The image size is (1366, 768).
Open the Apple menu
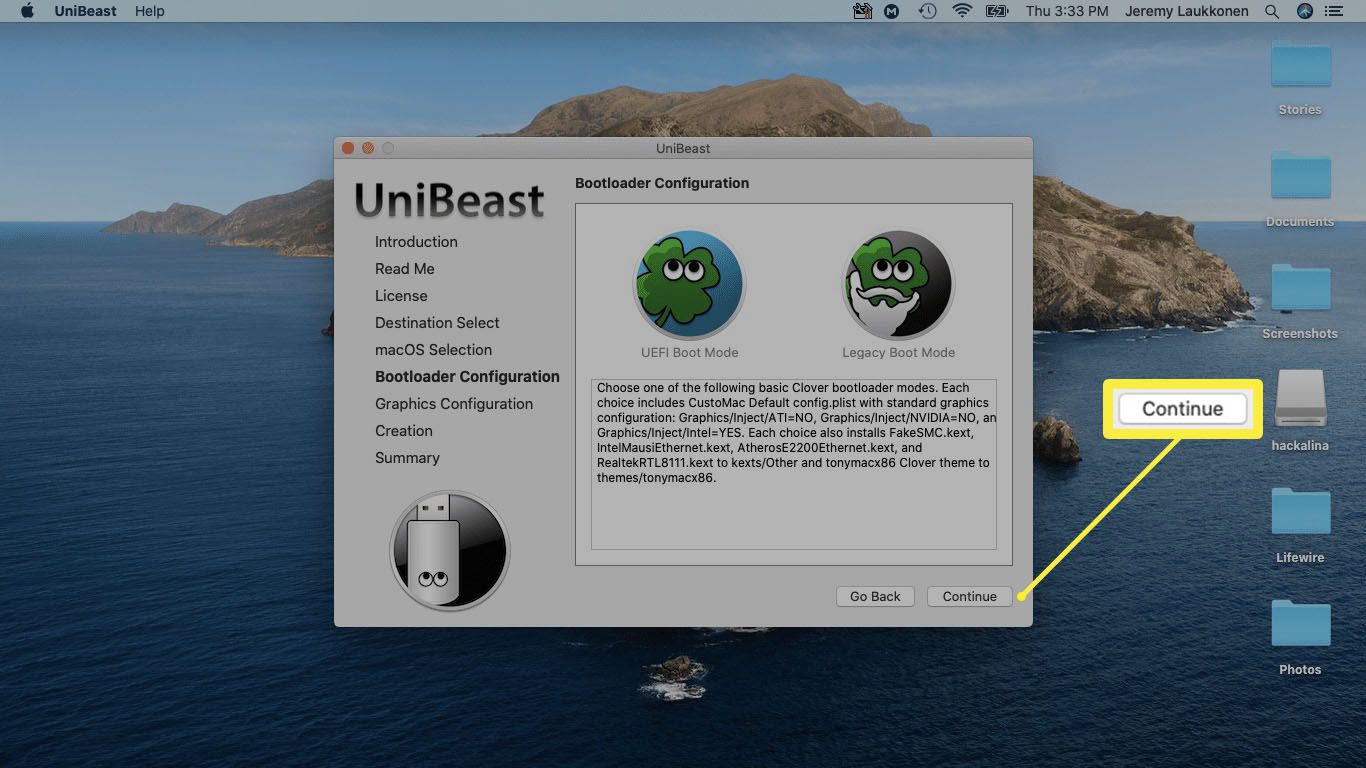(x=27, y=11)
